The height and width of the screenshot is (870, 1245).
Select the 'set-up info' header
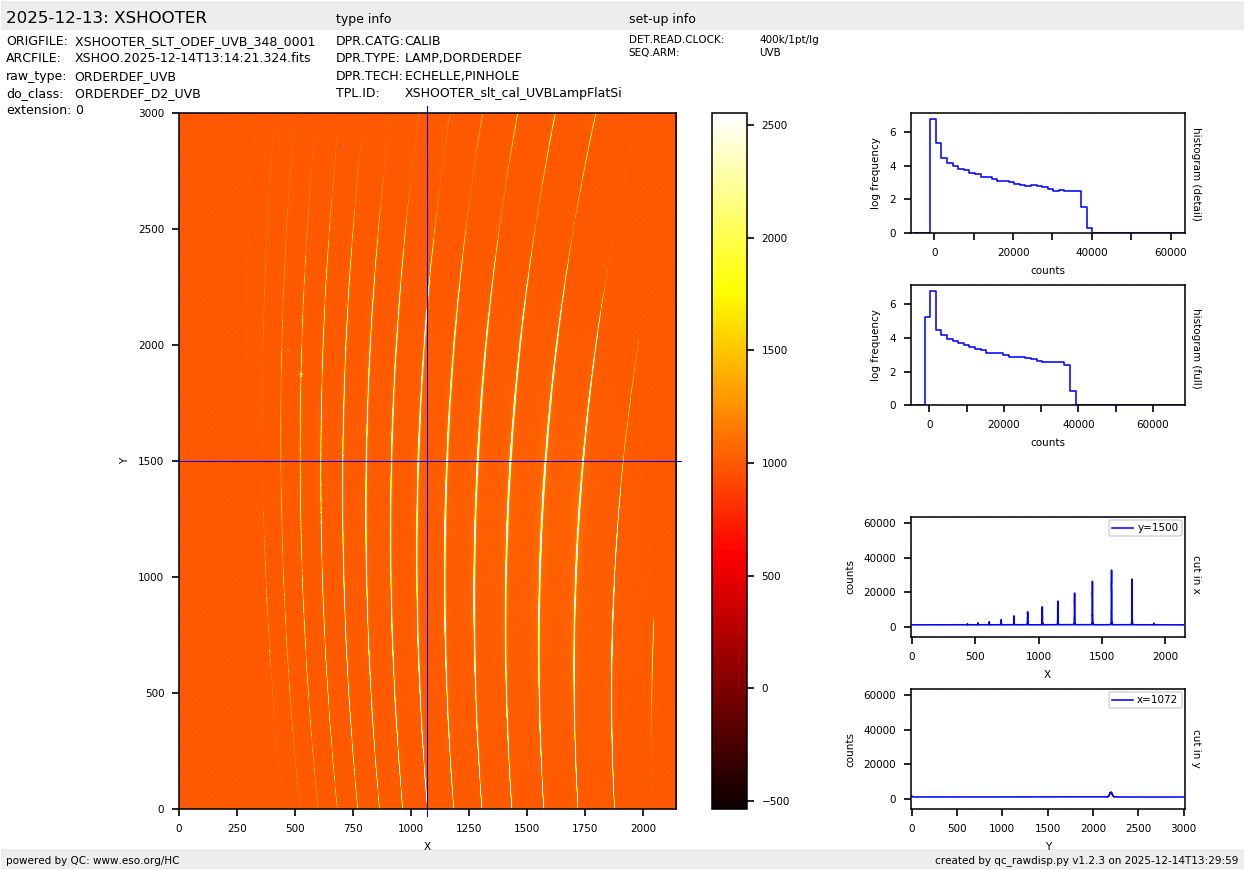662,19
